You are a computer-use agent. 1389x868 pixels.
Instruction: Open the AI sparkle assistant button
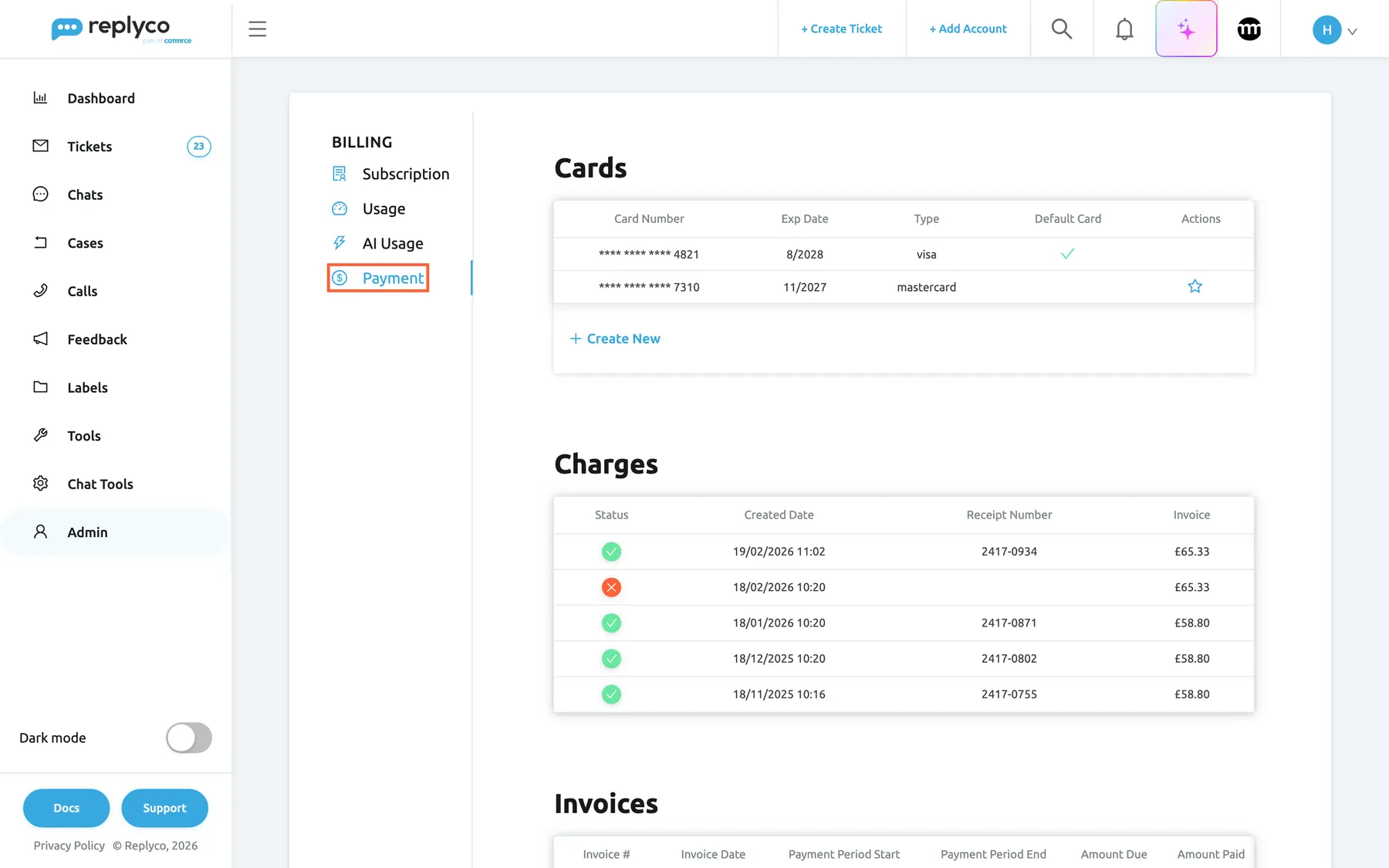(x=1186, y=29)
